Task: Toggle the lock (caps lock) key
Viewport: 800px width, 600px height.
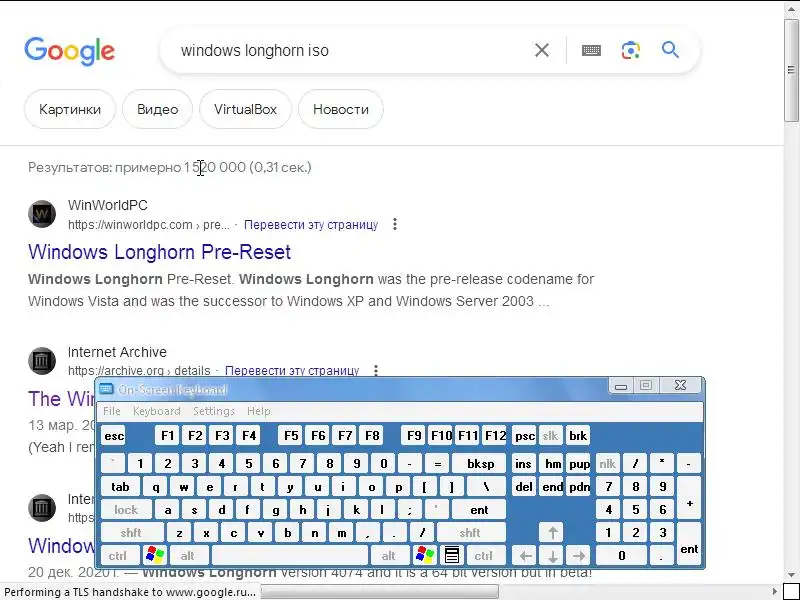Action: pos(126,509)
